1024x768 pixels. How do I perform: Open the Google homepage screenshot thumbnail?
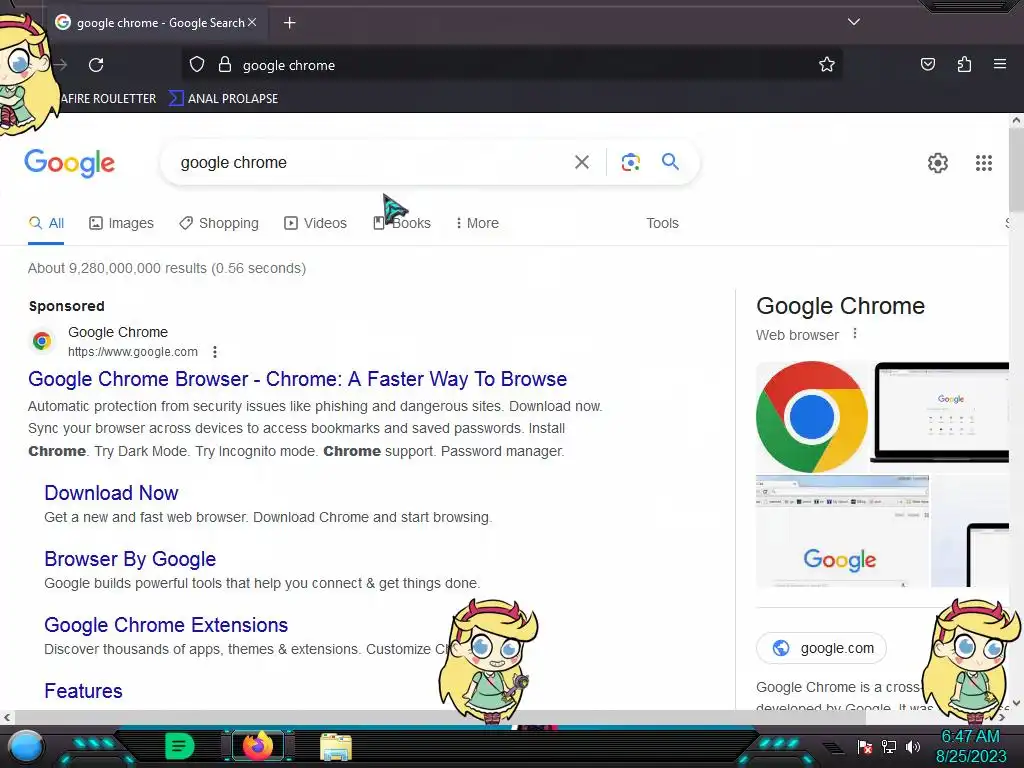pyautogui.click(x=842, y=531)
